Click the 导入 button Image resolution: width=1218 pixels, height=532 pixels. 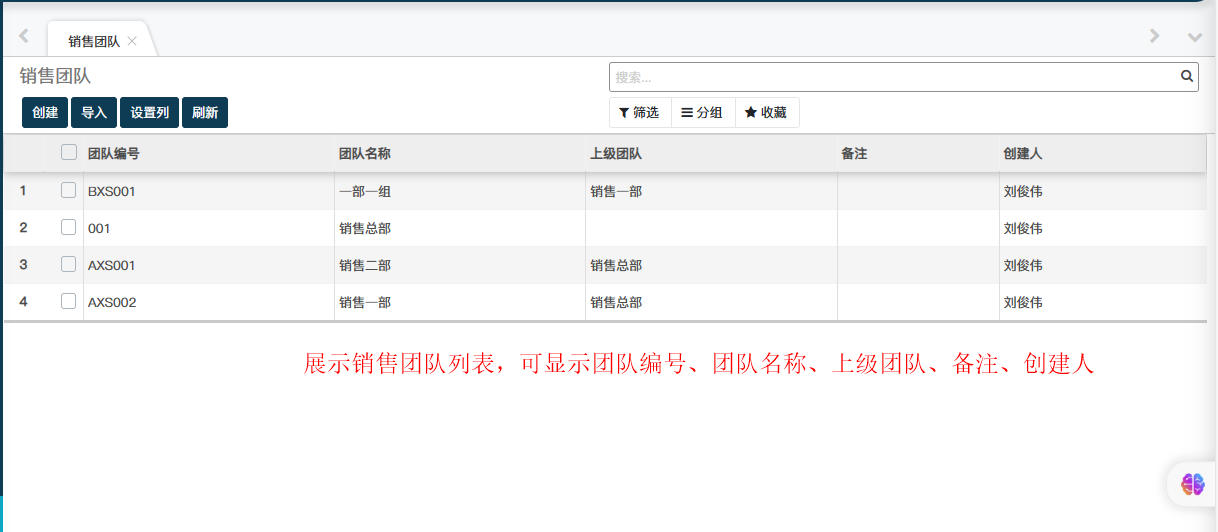tap(94, 113)
